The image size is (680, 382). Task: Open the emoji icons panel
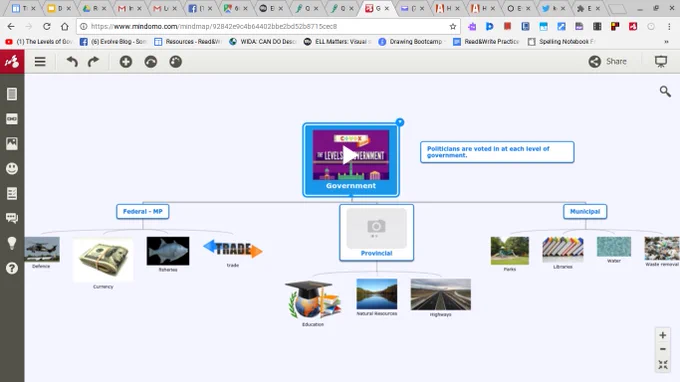[12, 168]
